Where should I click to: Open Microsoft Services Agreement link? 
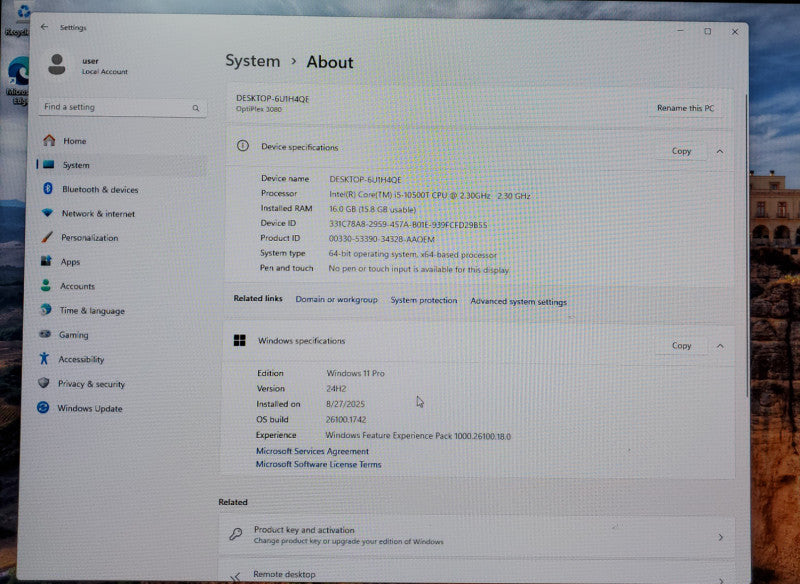point(312,451)
